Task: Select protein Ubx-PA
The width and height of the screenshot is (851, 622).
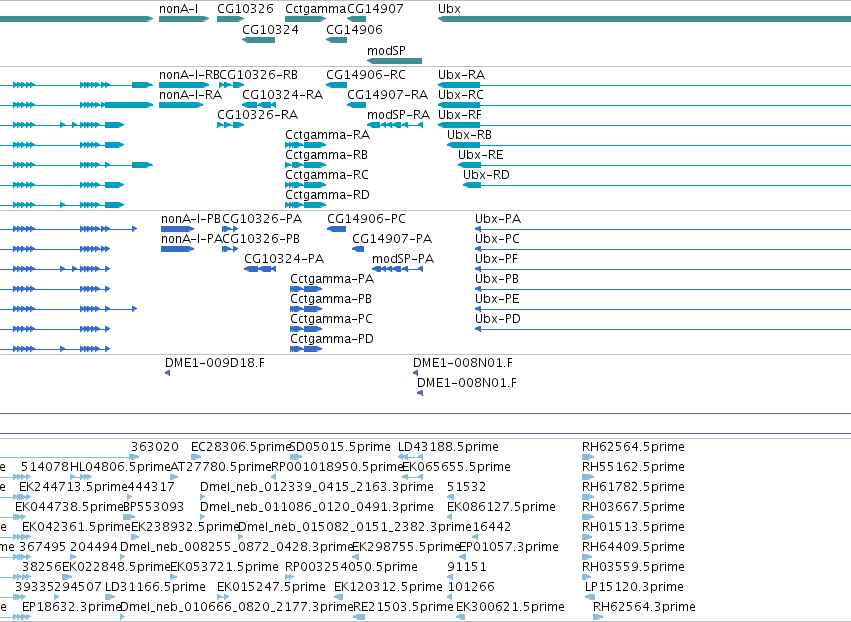Action: (498, 219)
